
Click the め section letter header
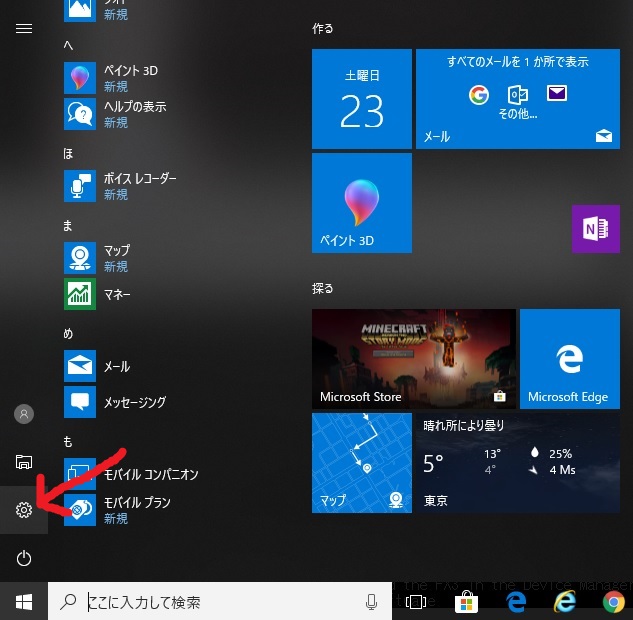(68, 333)
